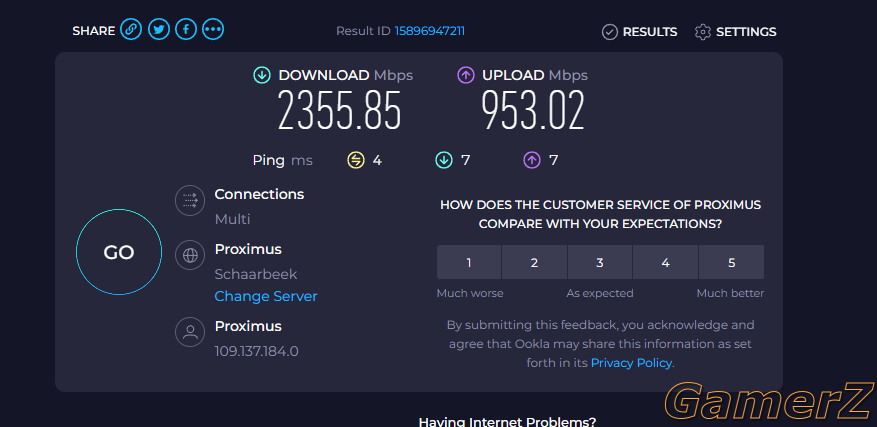Start a new test with GO
Screen dimensions: 877x427
[119, 252]
